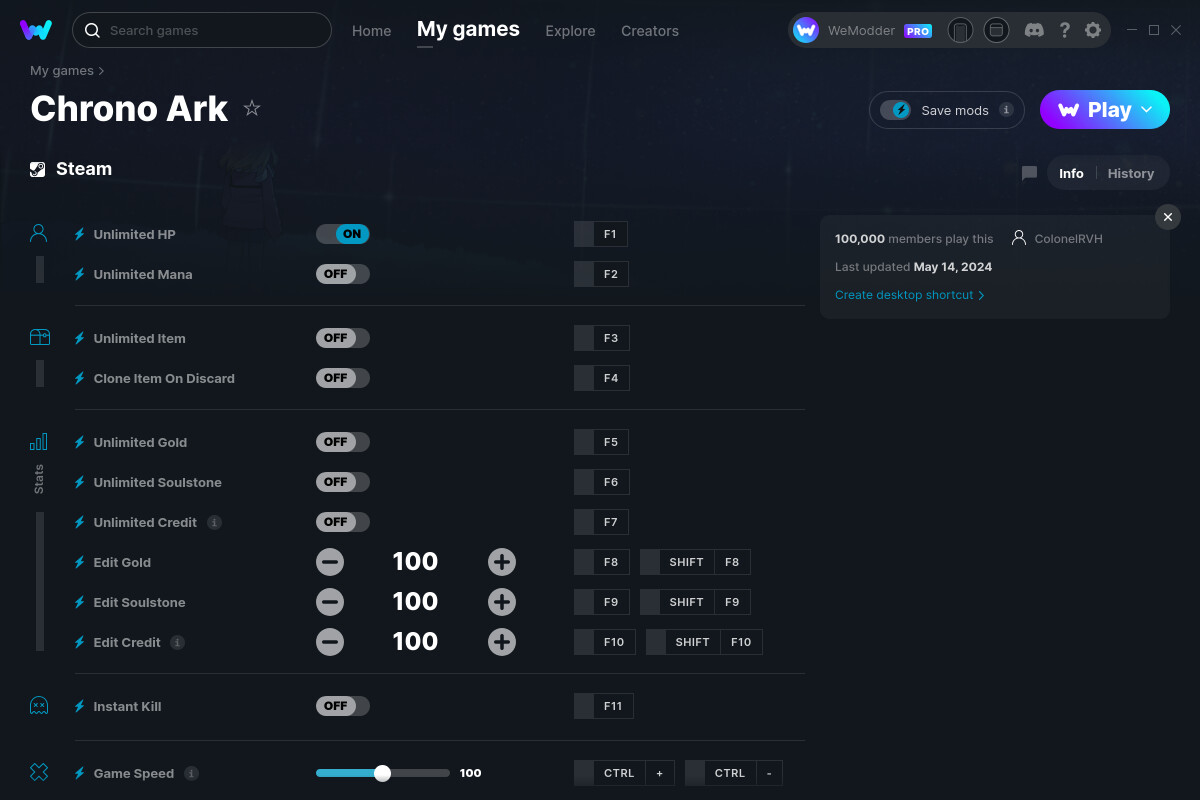1200x800 pixels.
Task: Change the F3 hotkey for Unlimited Item
Action: click(x=601, y=338)
